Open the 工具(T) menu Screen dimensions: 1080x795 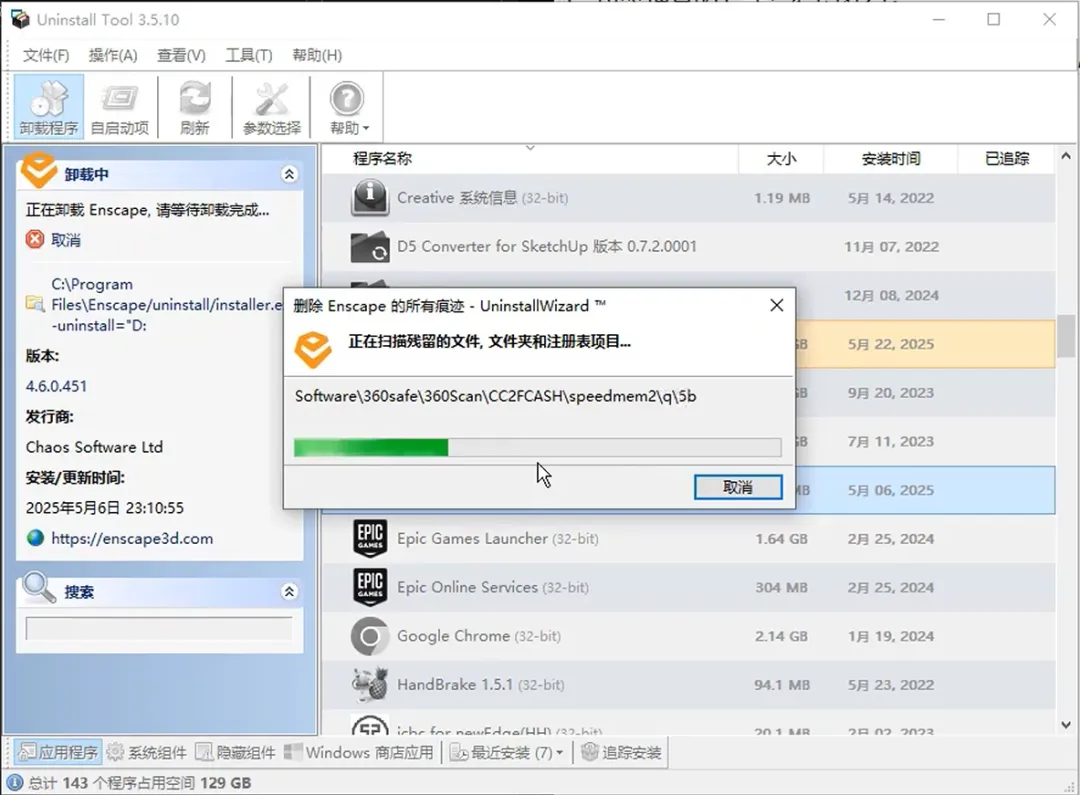coord(249,55)
